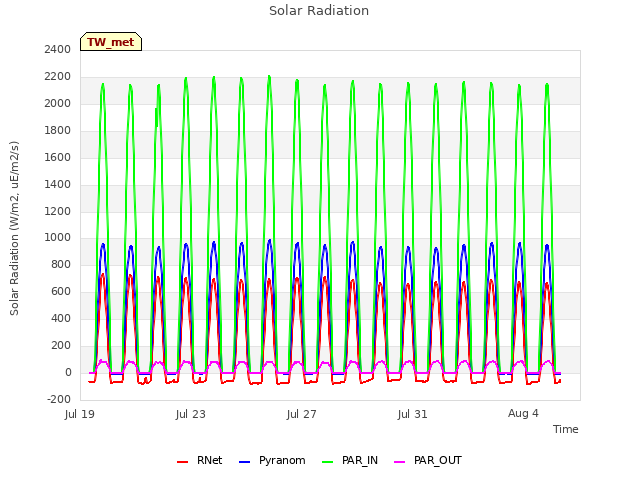Image resolution: width=640 pixels, height=480 pixels.
Task: Click the blue Pyranom legend swatch
Action: click(x=244, y=462)
